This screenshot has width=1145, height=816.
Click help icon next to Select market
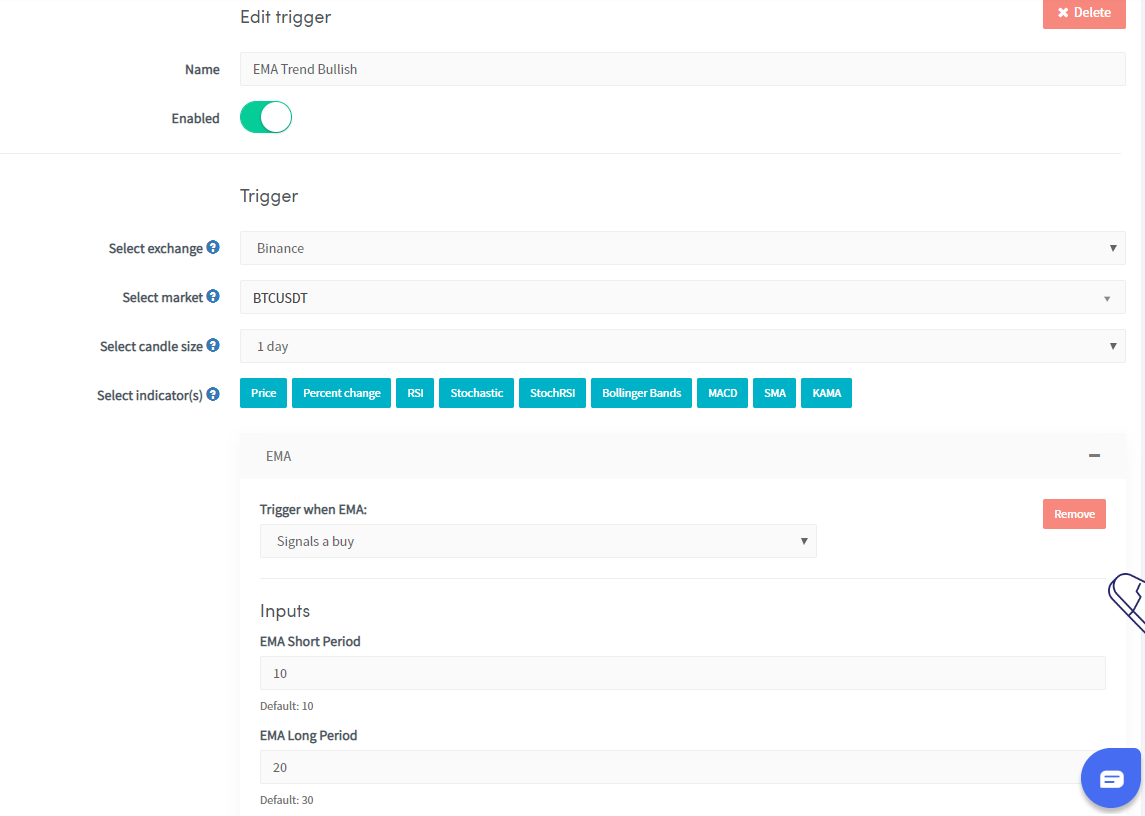(212, 296)
